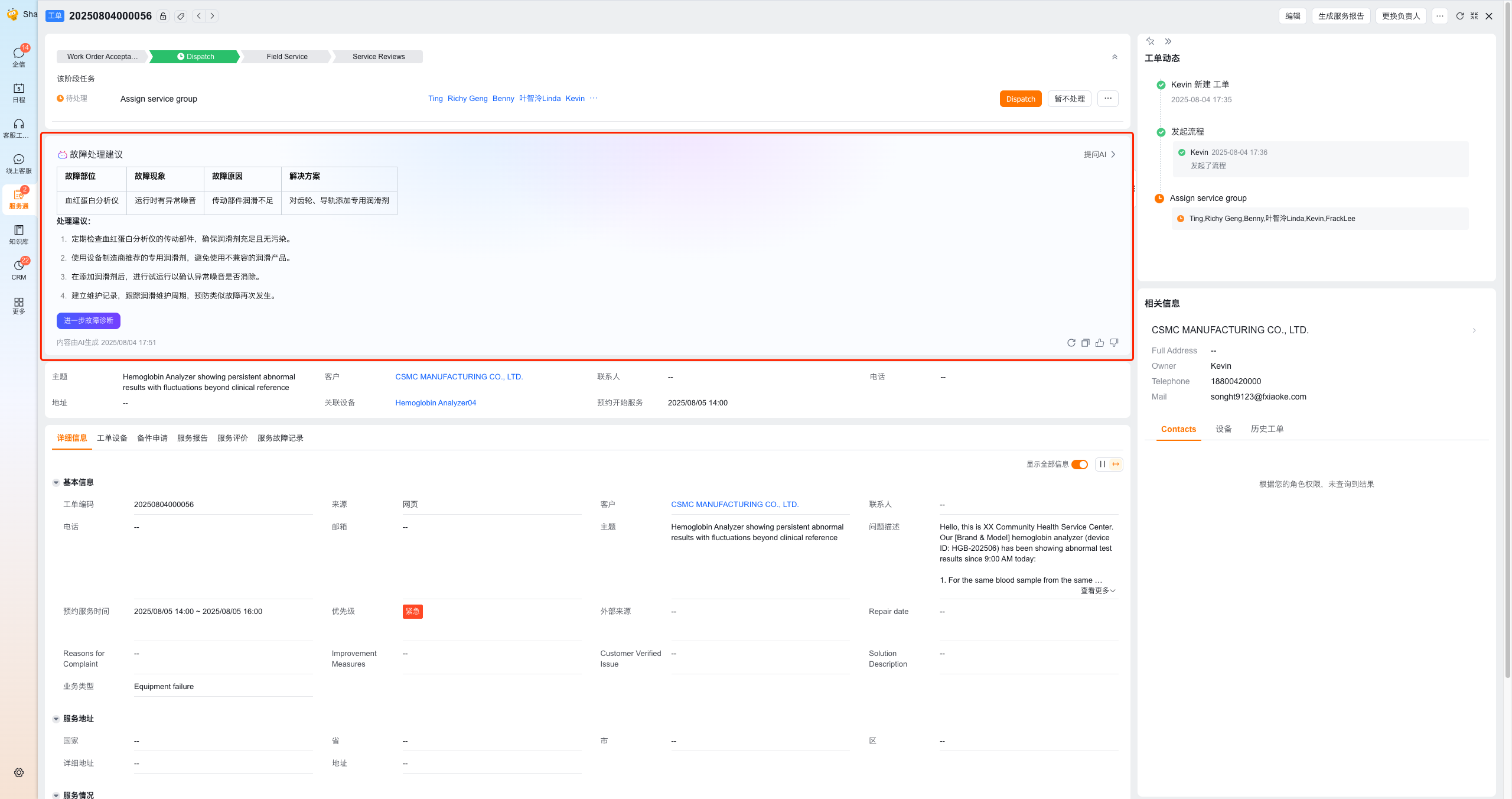Open the settings gear in the sidebar

[x=19, y=772]
